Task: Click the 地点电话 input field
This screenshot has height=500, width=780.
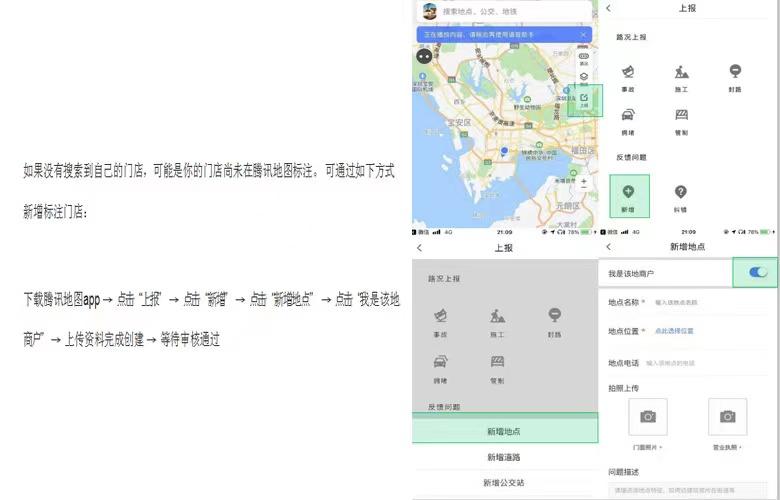Action: (x=706, y=363)
